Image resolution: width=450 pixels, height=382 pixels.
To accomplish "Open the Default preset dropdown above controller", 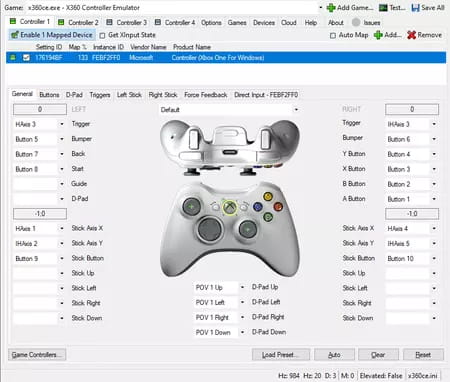I will (x=296, y=109).
